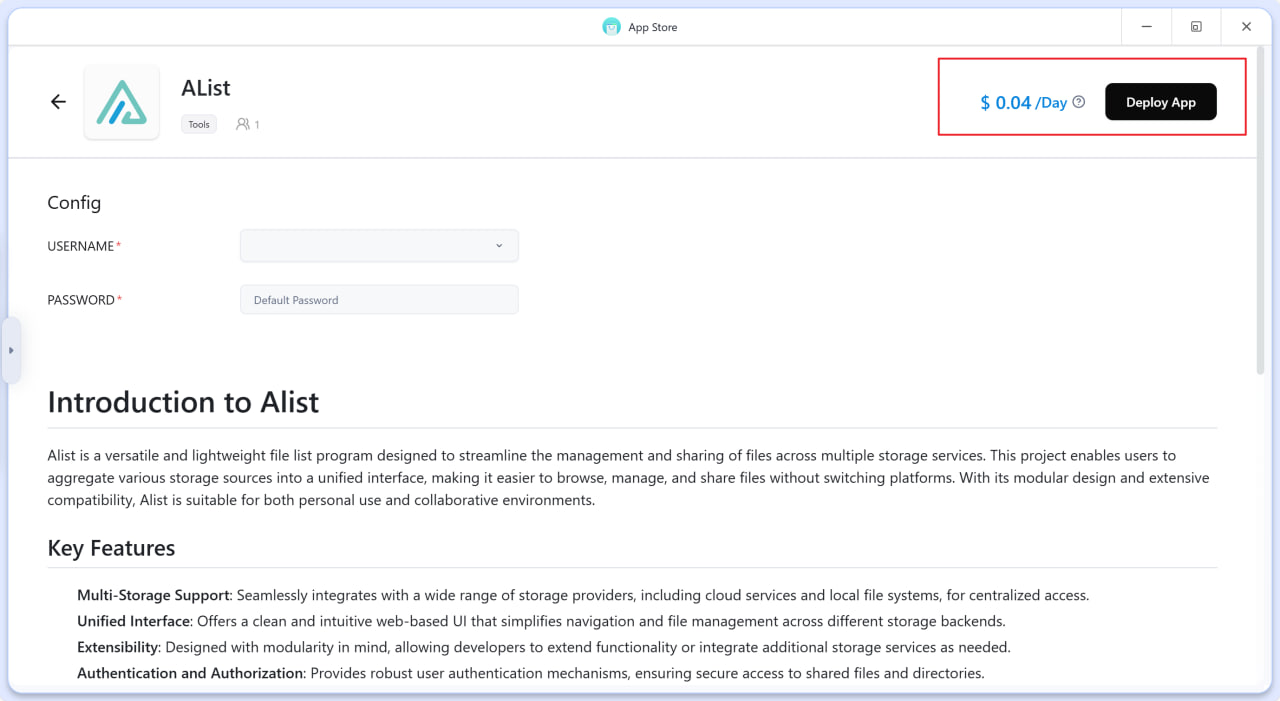Click the Deploy App button
The image size is (1280, 701).
click(1160, 102)
